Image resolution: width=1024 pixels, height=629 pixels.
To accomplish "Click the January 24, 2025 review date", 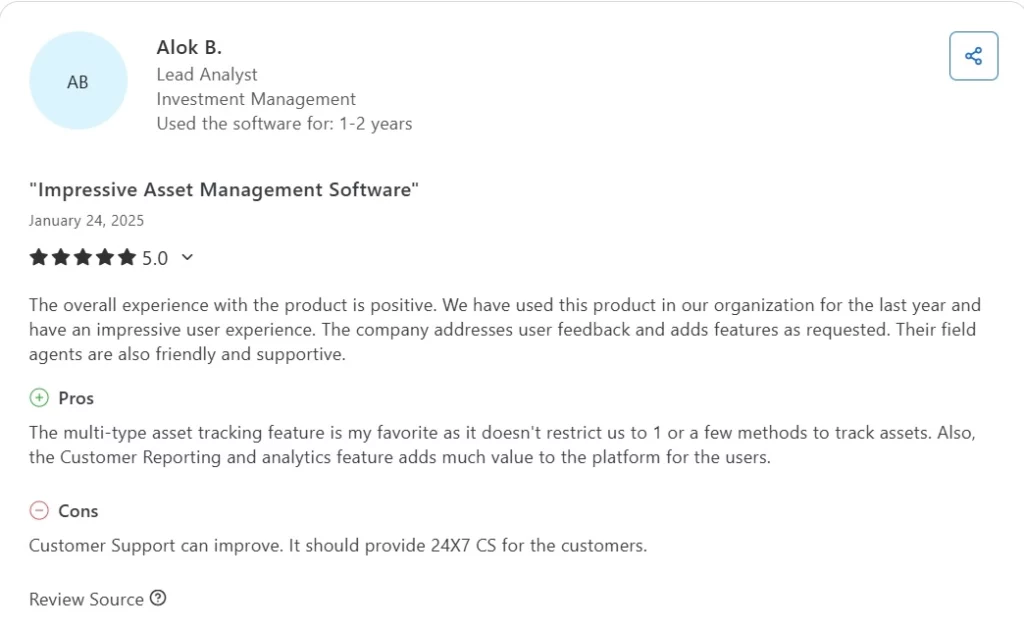I will (x=86, y=220).
